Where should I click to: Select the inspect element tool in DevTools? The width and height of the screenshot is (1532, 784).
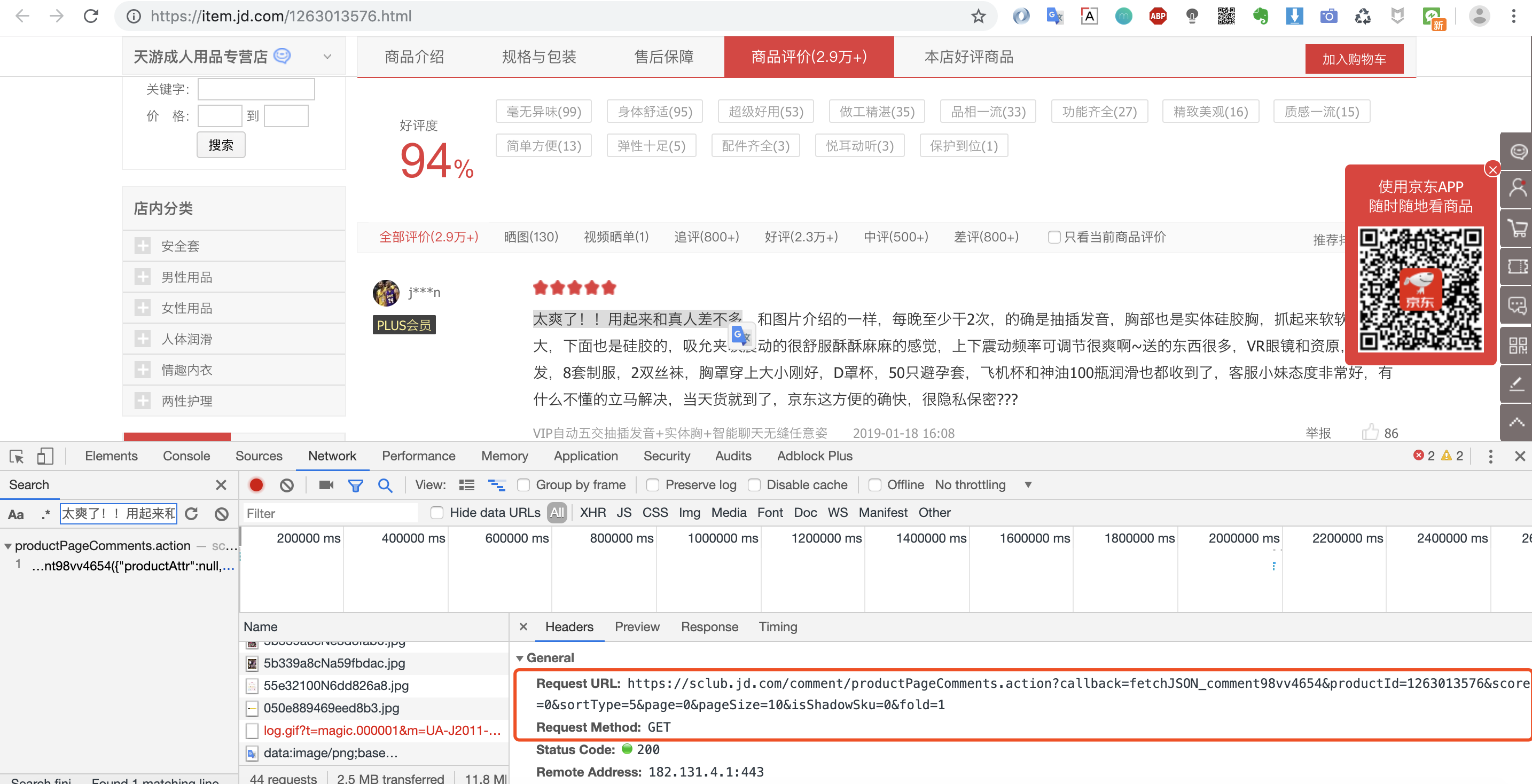point(16,456)
